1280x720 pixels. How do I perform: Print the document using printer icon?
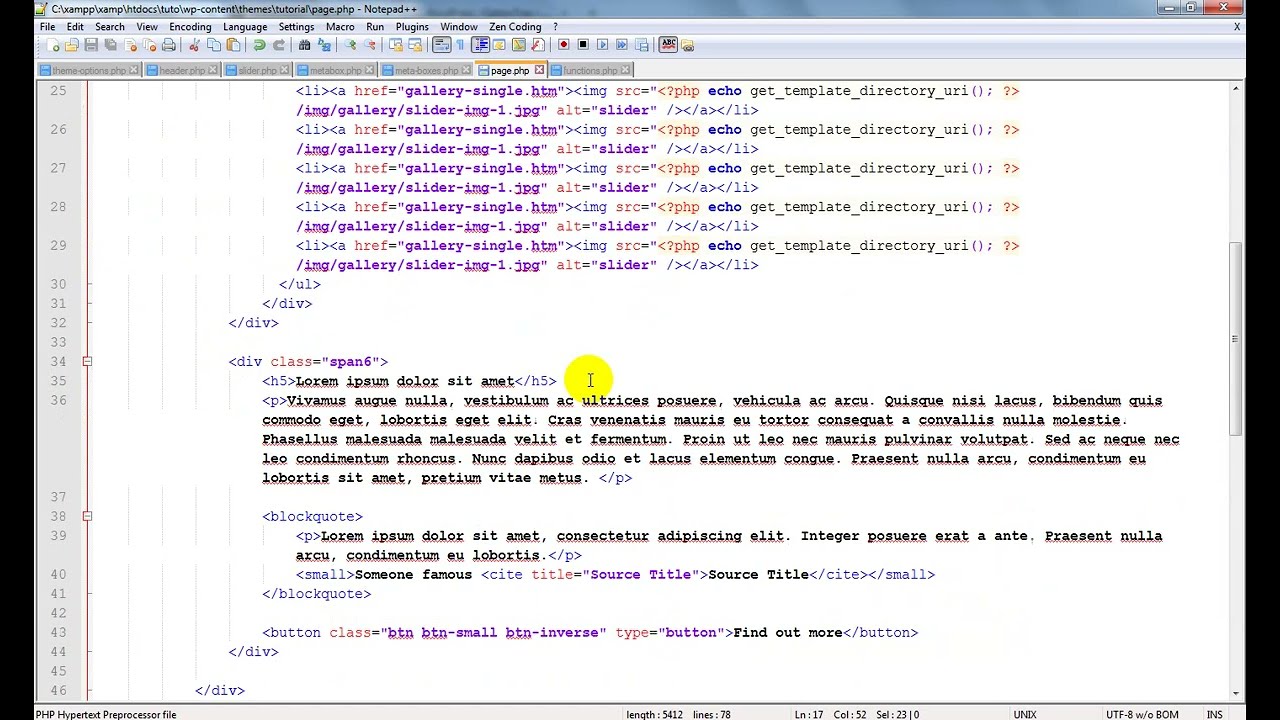(x=169, y=45)
